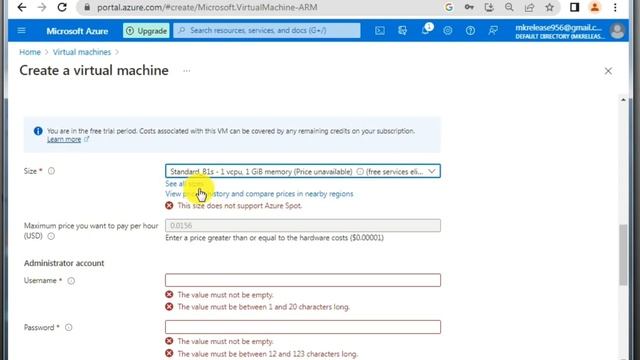
Task: Click the Microsoft Azure logo text
Action: tap(77, 31)
